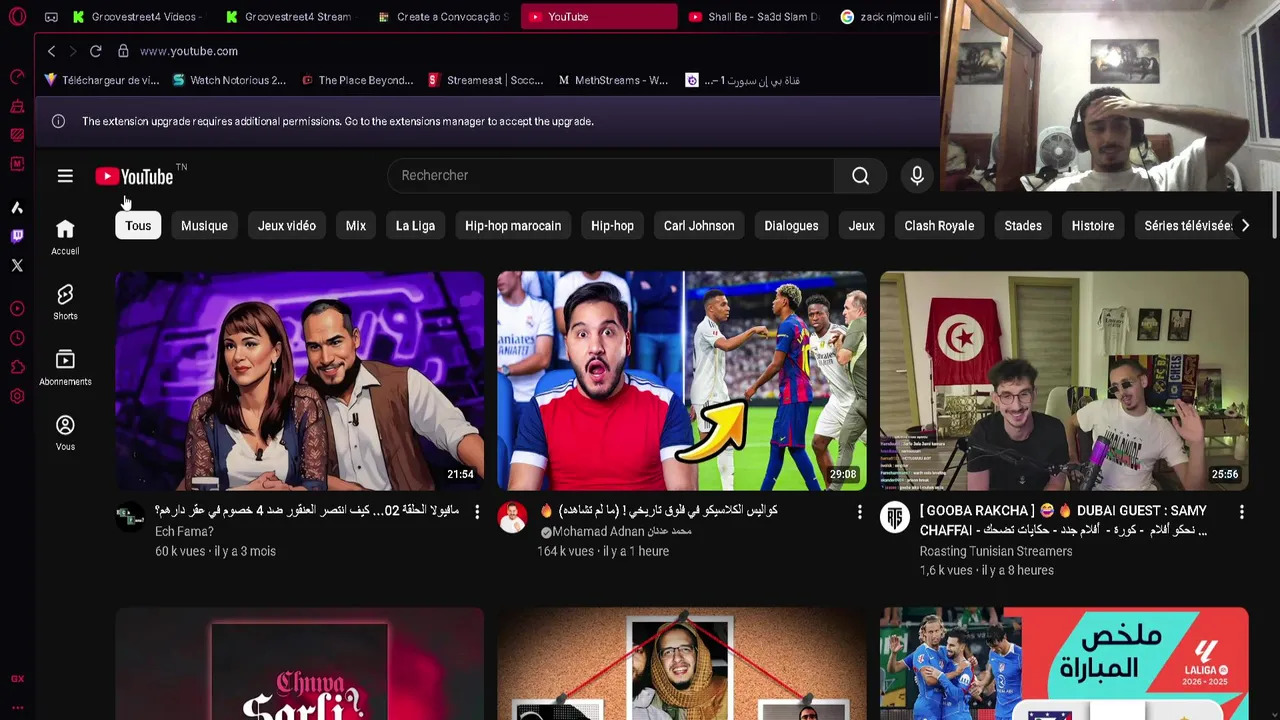Screen dimensions: 1280x720
Task: Open Téléchargeur de vi... bookmark
Action: 102,80
